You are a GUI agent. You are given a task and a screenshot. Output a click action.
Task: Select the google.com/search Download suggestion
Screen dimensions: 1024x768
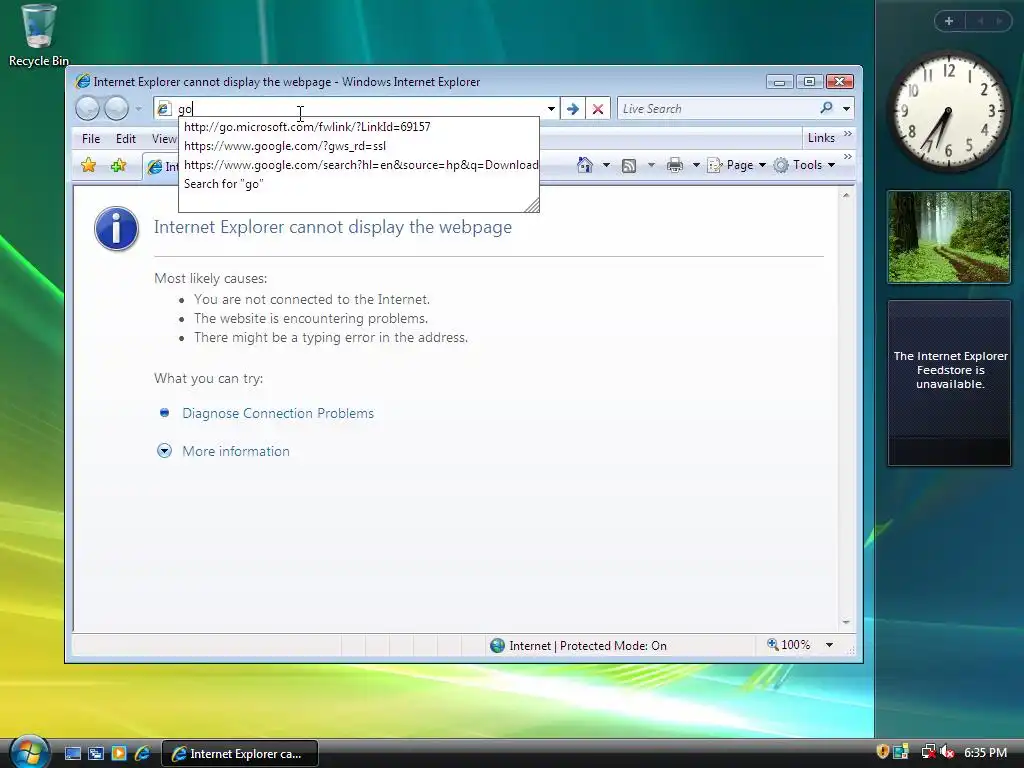tap(359, 165)
